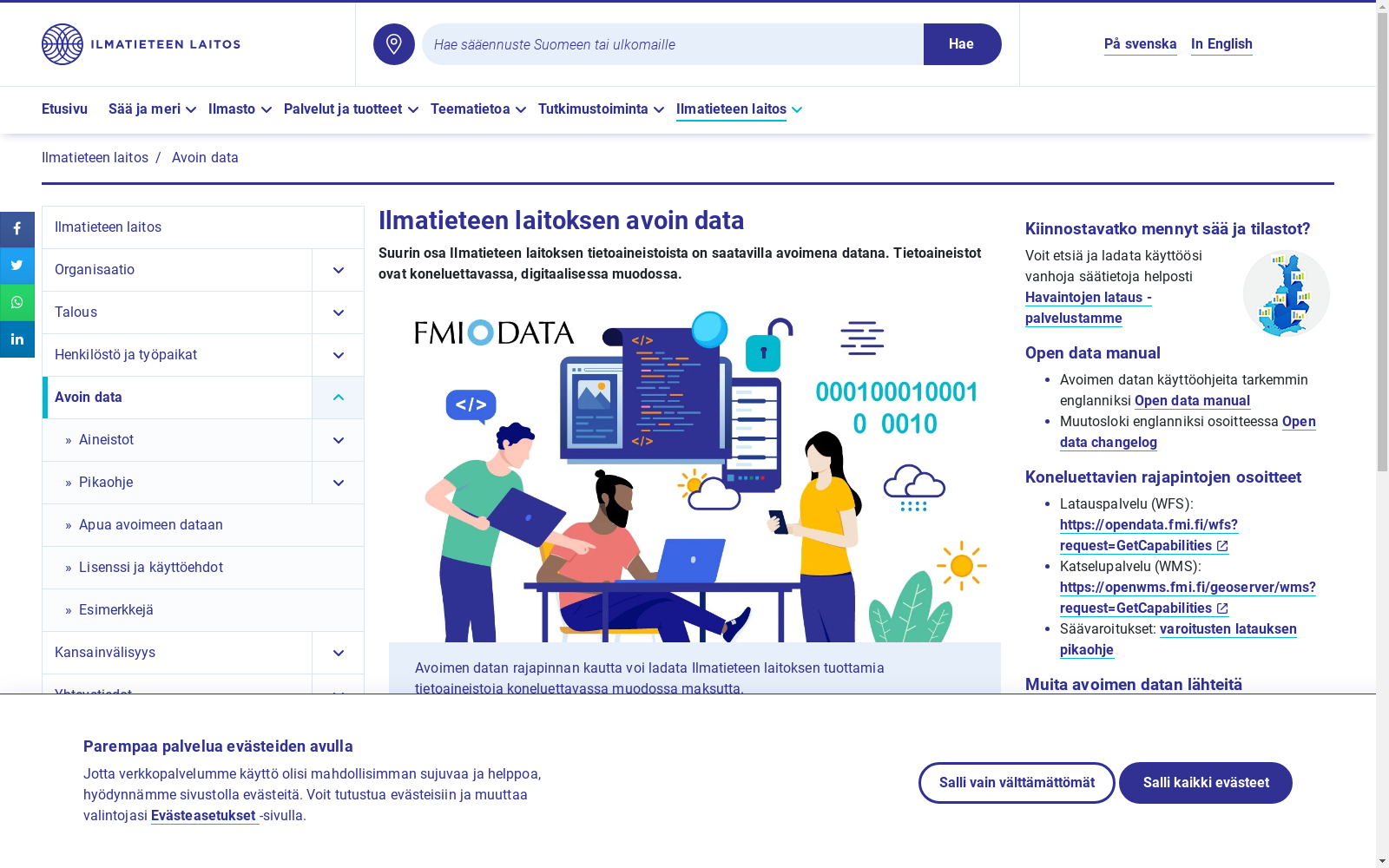
Task: Open the Ilmasto menu
Action: (x=232, y=109)
